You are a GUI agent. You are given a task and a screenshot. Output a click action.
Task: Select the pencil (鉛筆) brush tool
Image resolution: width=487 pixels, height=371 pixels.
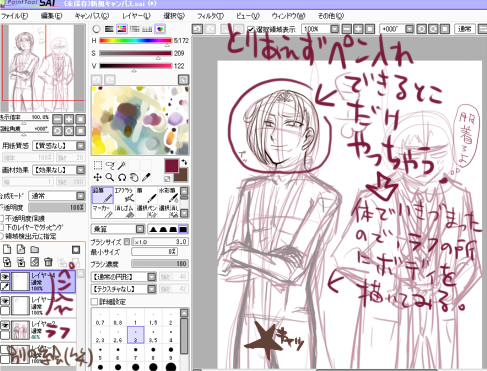[102, 195]
